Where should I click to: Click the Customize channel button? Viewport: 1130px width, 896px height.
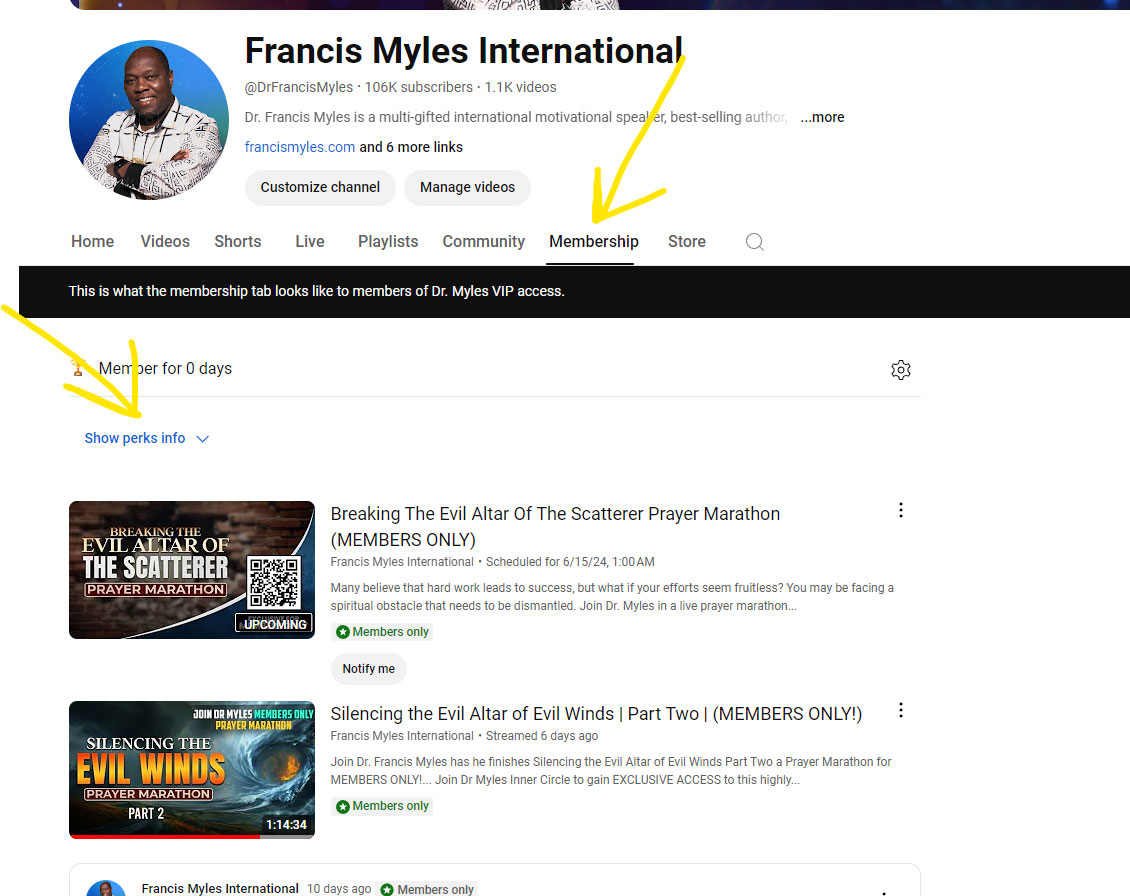pyautogui.click(x=320, y=187)
